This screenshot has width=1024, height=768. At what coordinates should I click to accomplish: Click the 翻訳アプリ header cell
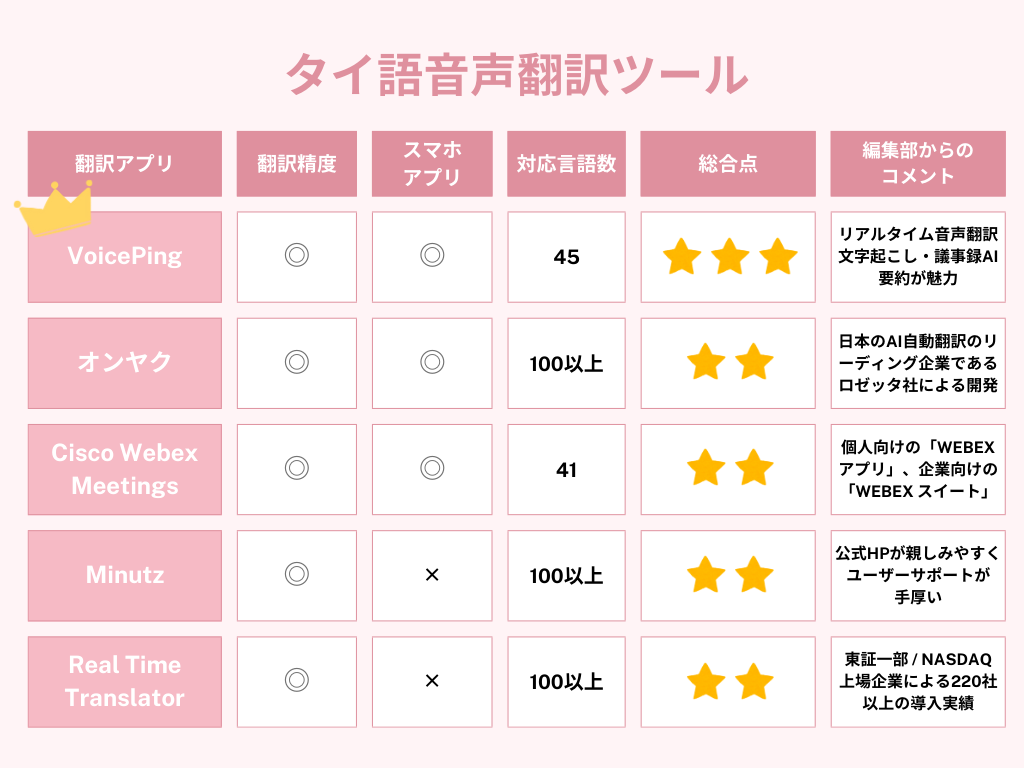[125, 164]
